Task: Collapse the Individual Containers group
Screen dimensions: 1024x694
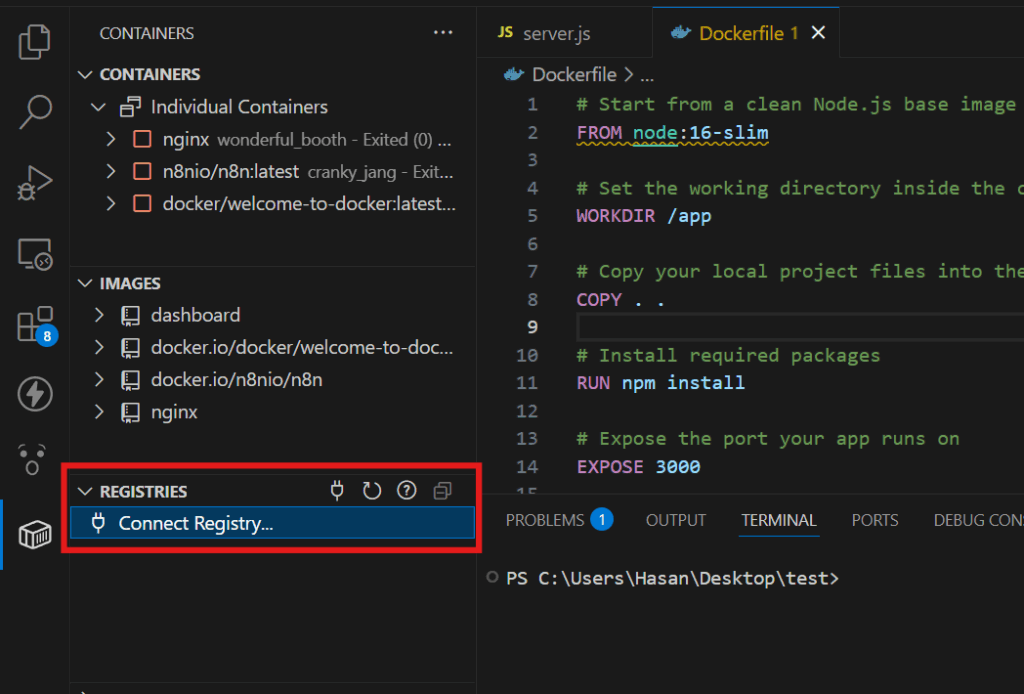Action: tap(99, 106)
